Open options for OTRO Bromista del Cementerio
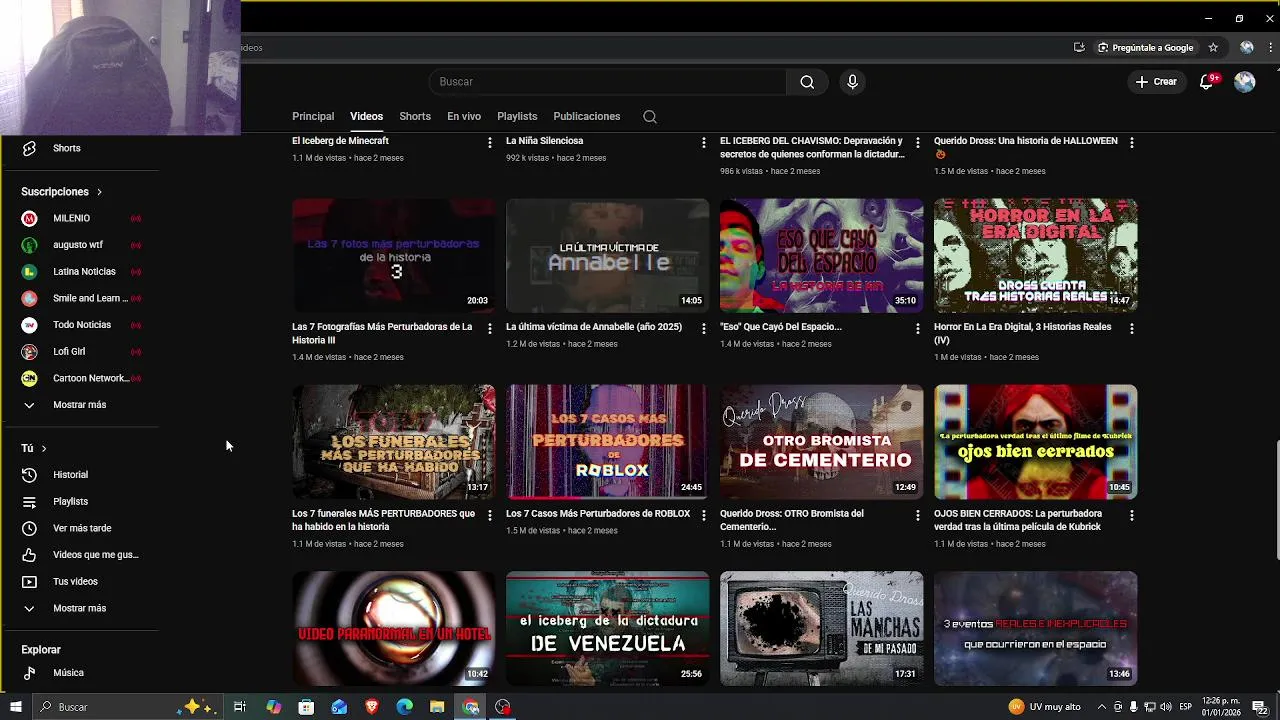 coord(917,516)
